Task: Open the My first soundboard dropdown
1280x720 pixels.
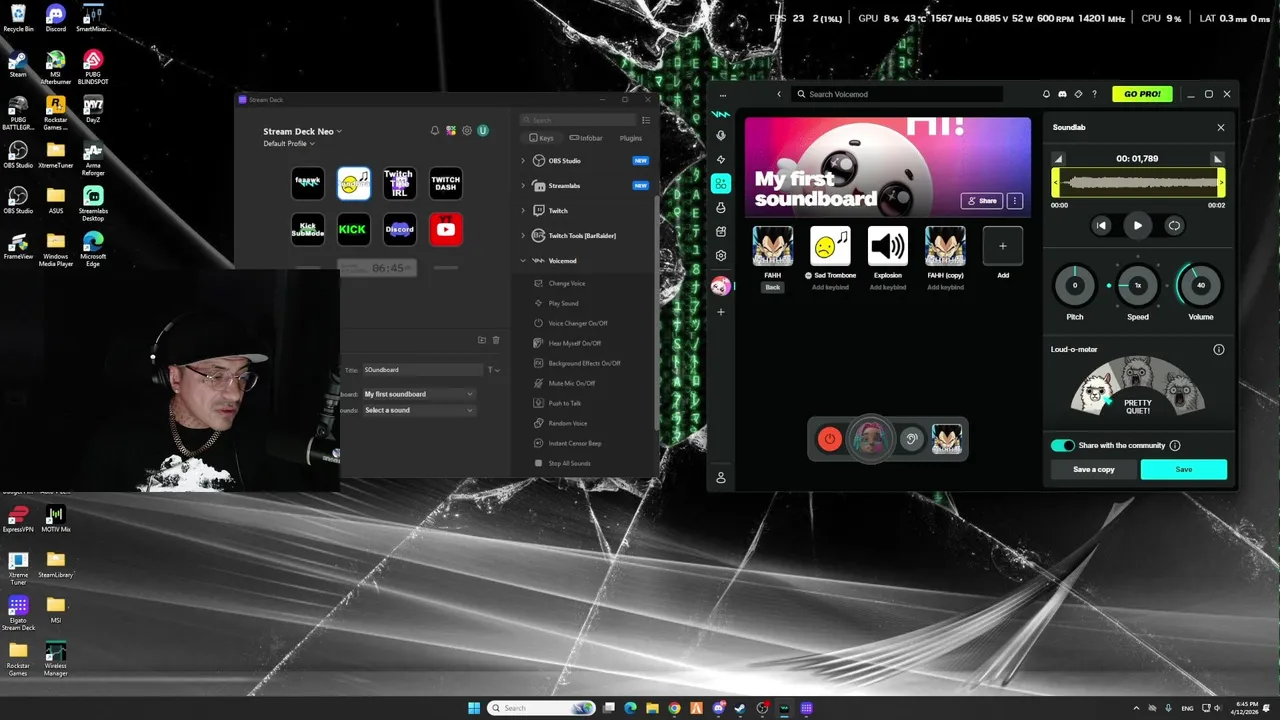Action: (x=418, y=394)
